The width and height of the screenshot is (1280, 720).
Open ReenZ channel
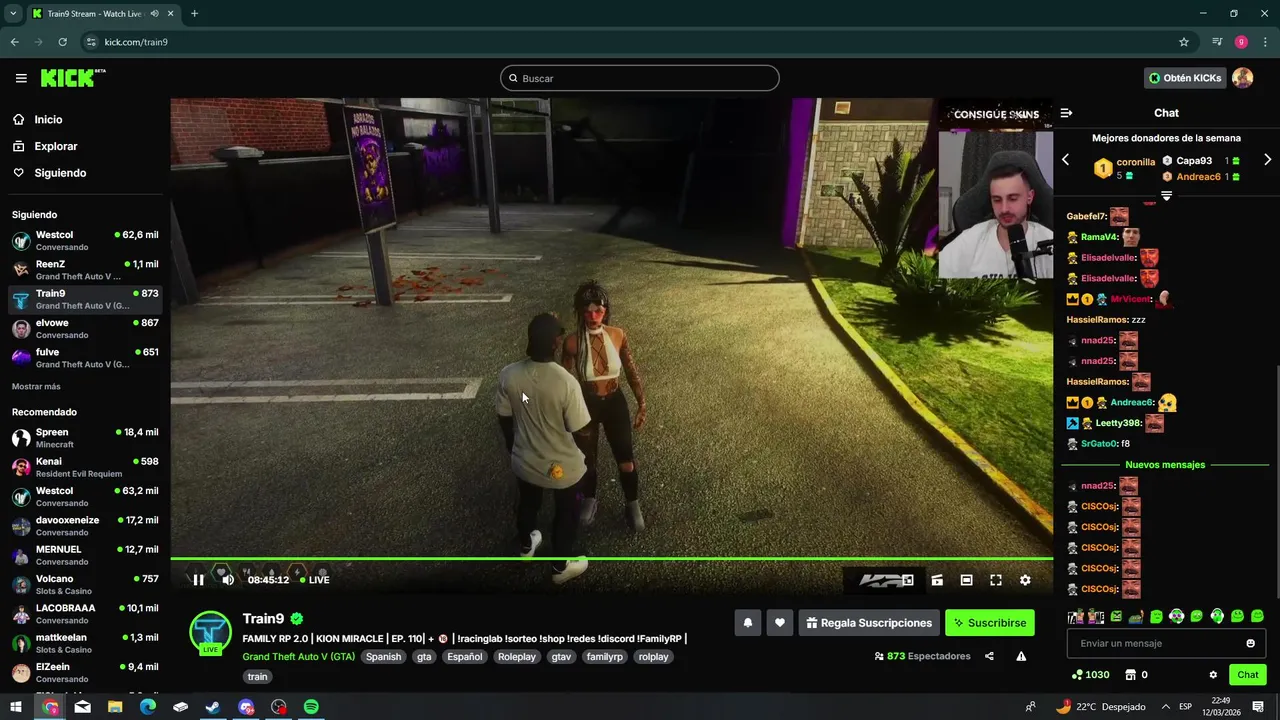coord(85,270)
